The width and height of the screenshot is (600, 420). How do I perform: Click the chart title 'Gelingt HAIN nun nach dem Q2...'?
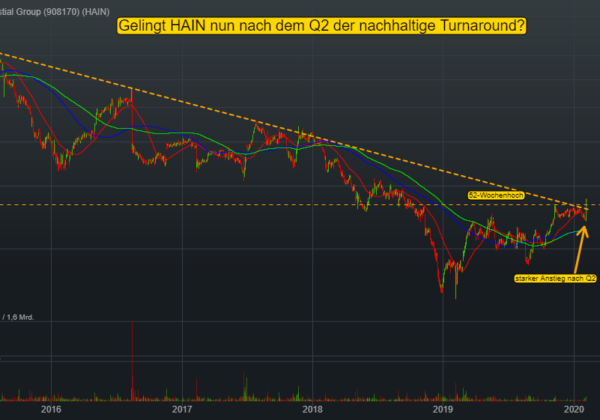pyautogui.click(x=321, y=26)
